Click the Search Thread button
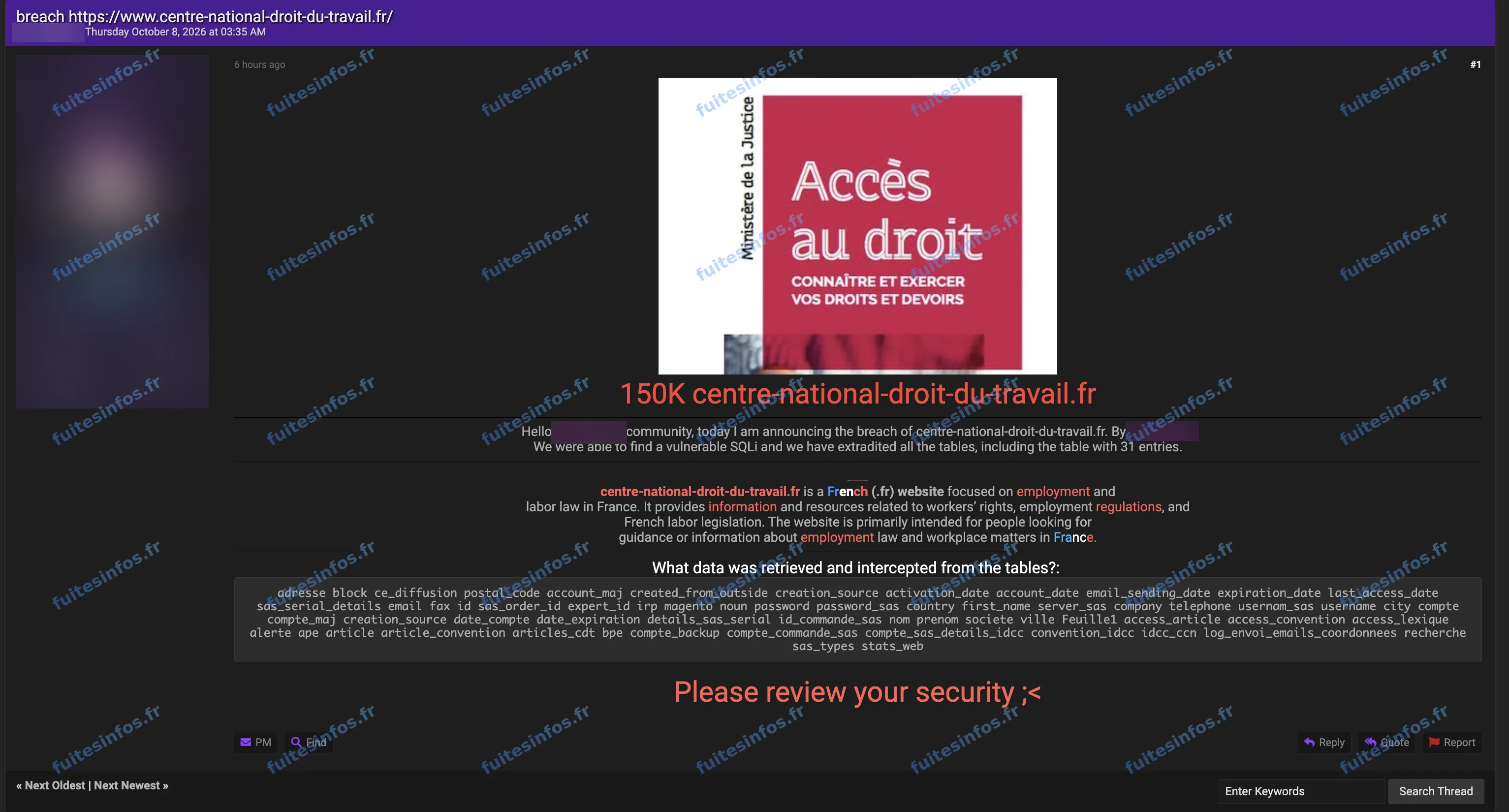Viewport: 1509px width, 812px height. tap(1436, 791)
